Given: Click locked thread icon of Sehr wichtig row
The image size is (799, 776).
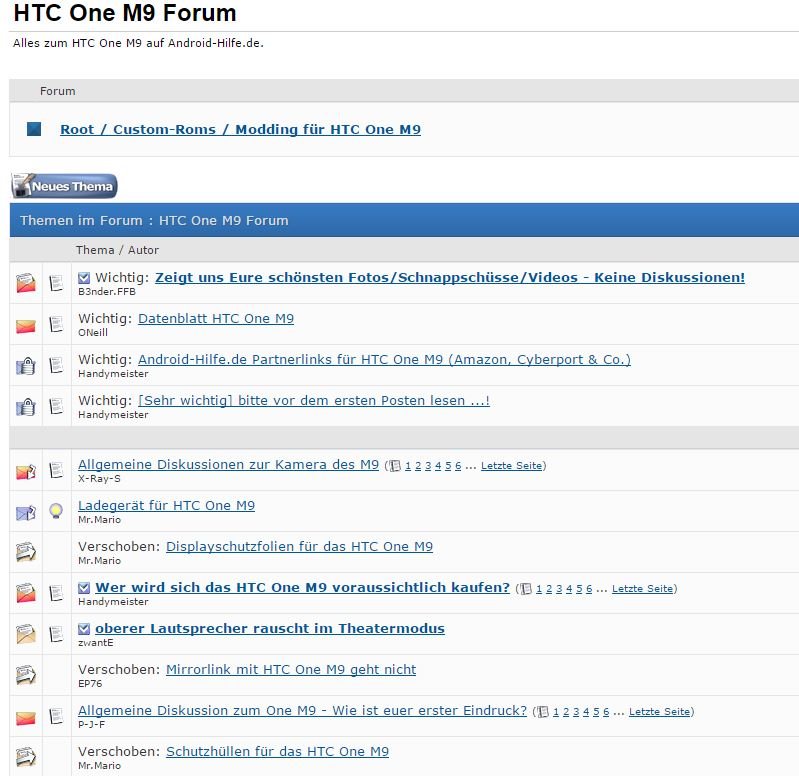Looking at the screenshot, I should (25, 407).
